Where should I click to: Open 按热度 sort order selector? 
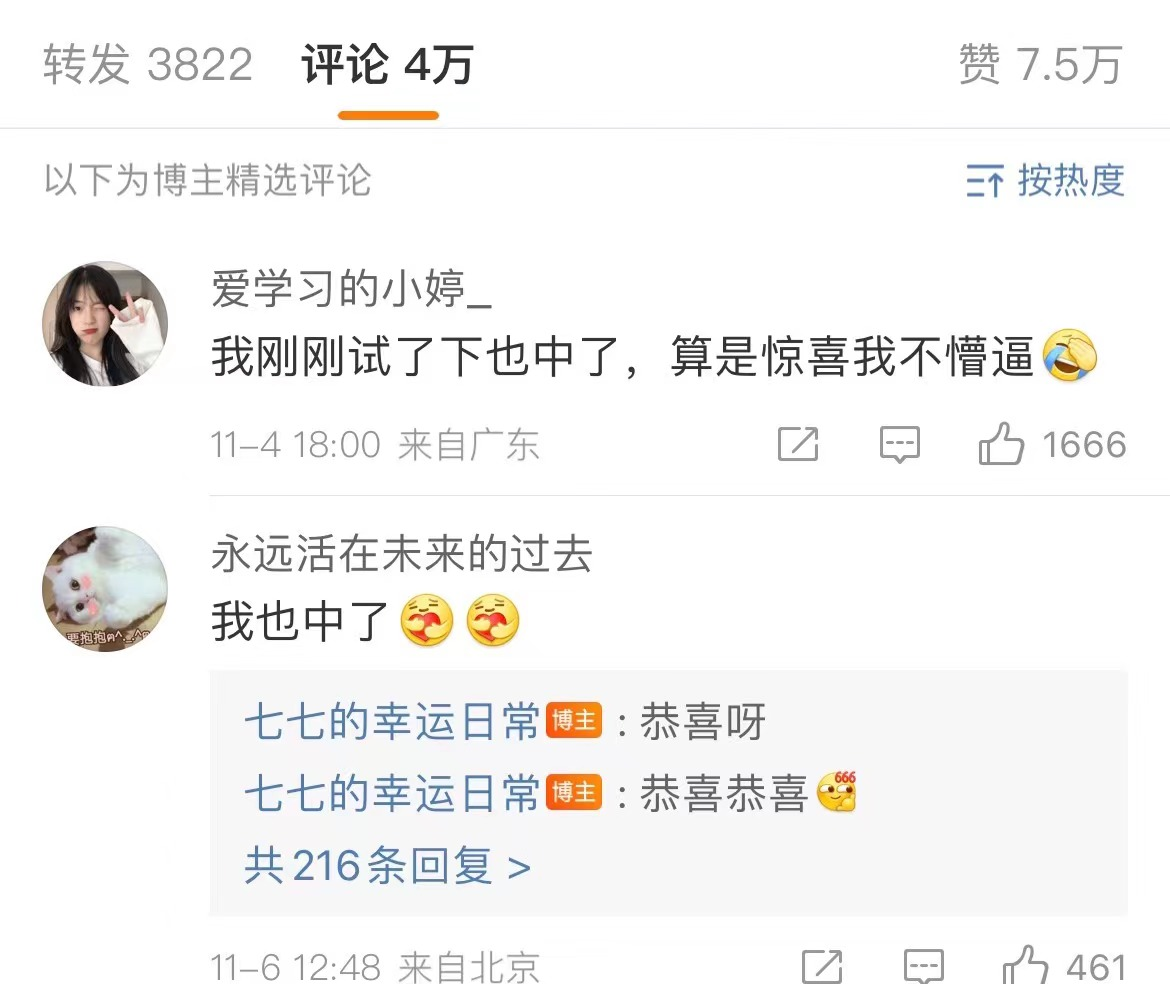(x=1045, y=181)
